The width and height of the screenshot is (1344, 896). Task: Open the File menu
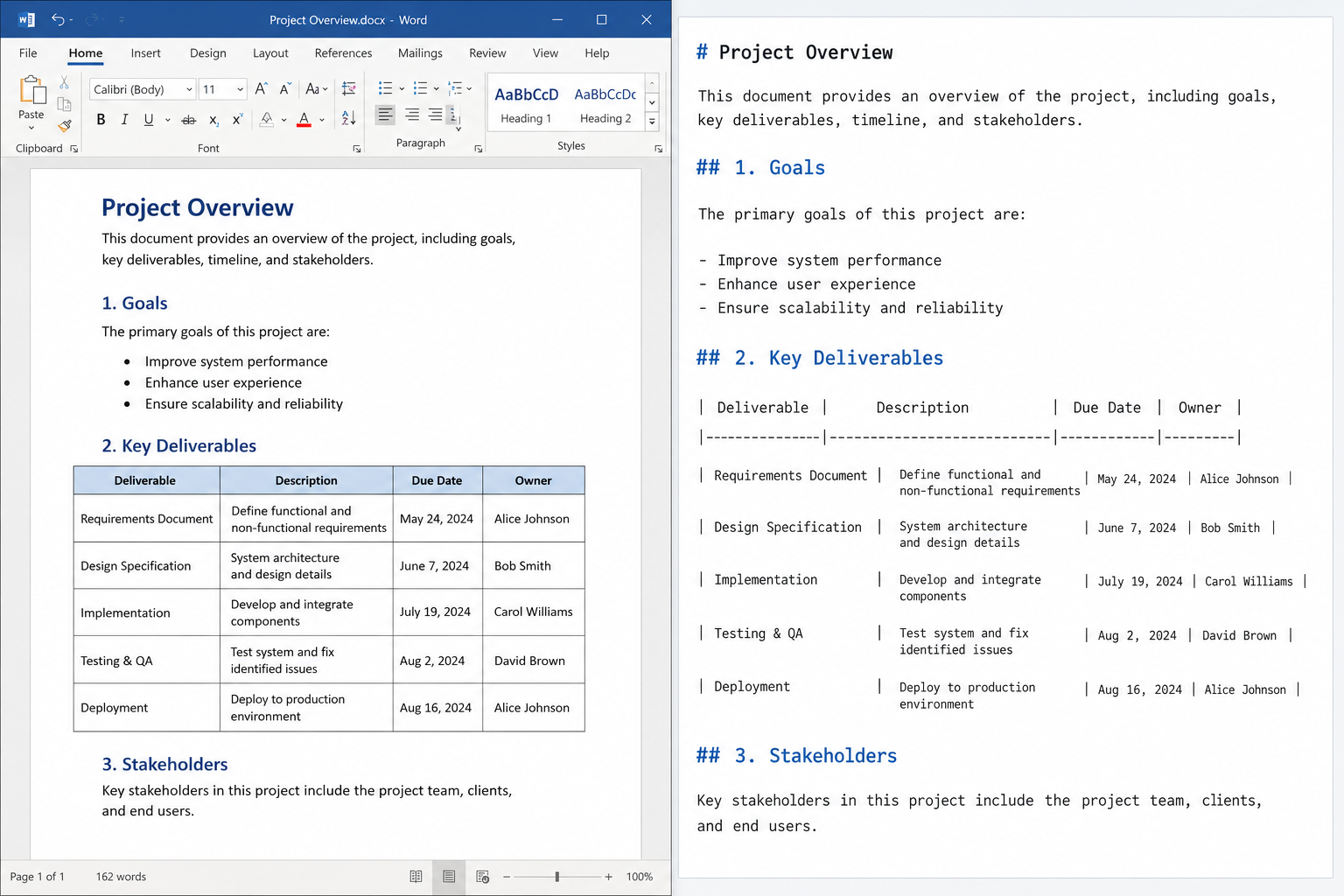pyautogui.click(x=28, y=53)
